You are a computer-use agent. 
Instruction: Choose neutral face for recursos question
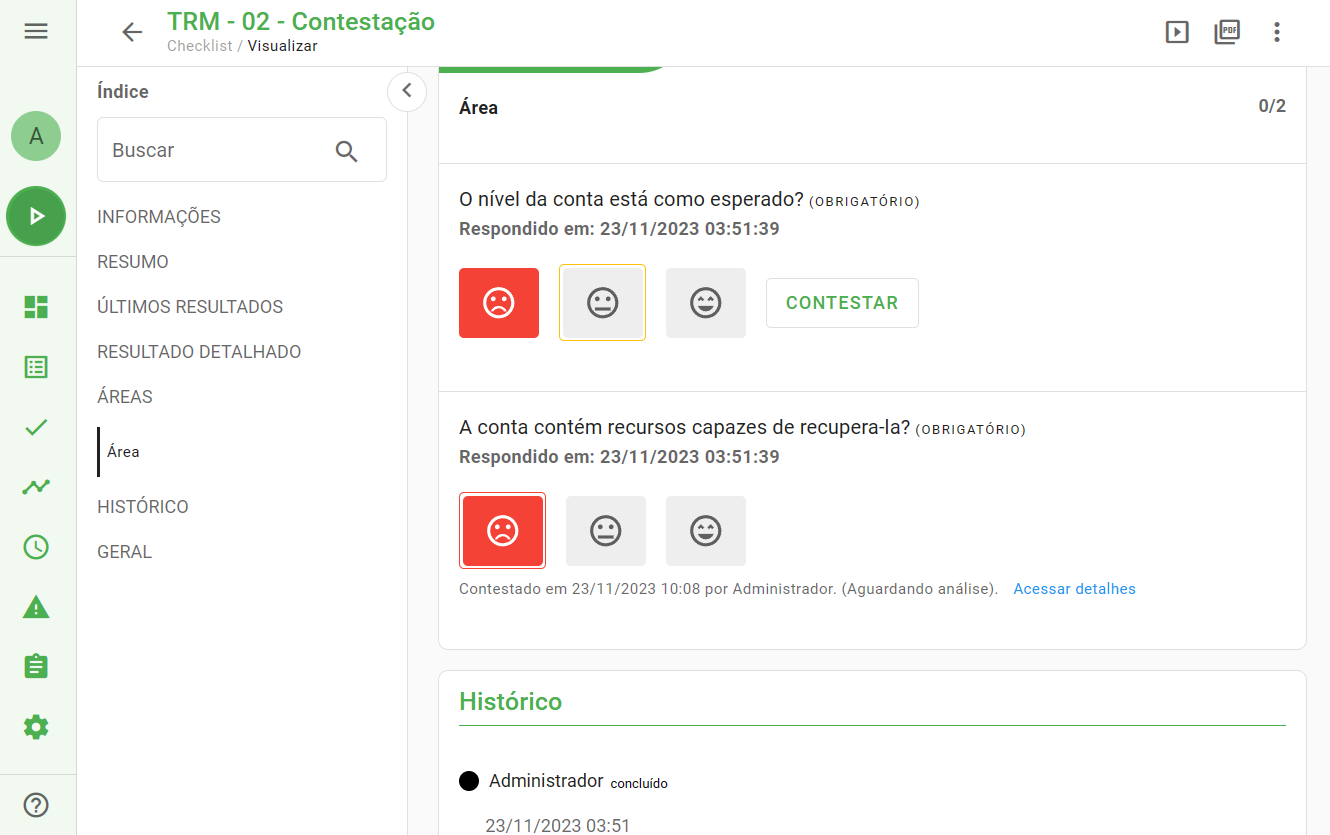(x=605, y=531)
